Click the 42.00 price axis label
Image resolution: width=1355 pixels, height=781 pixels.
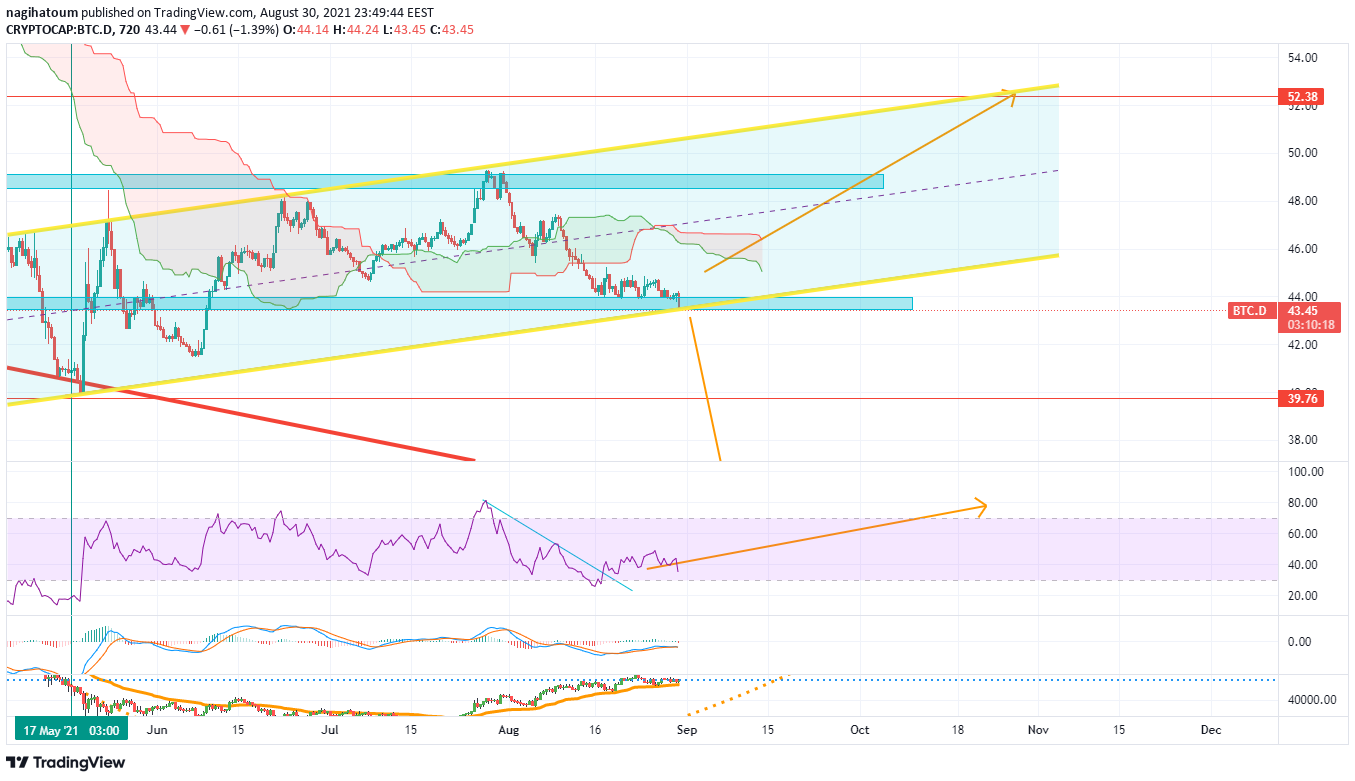1301,345
